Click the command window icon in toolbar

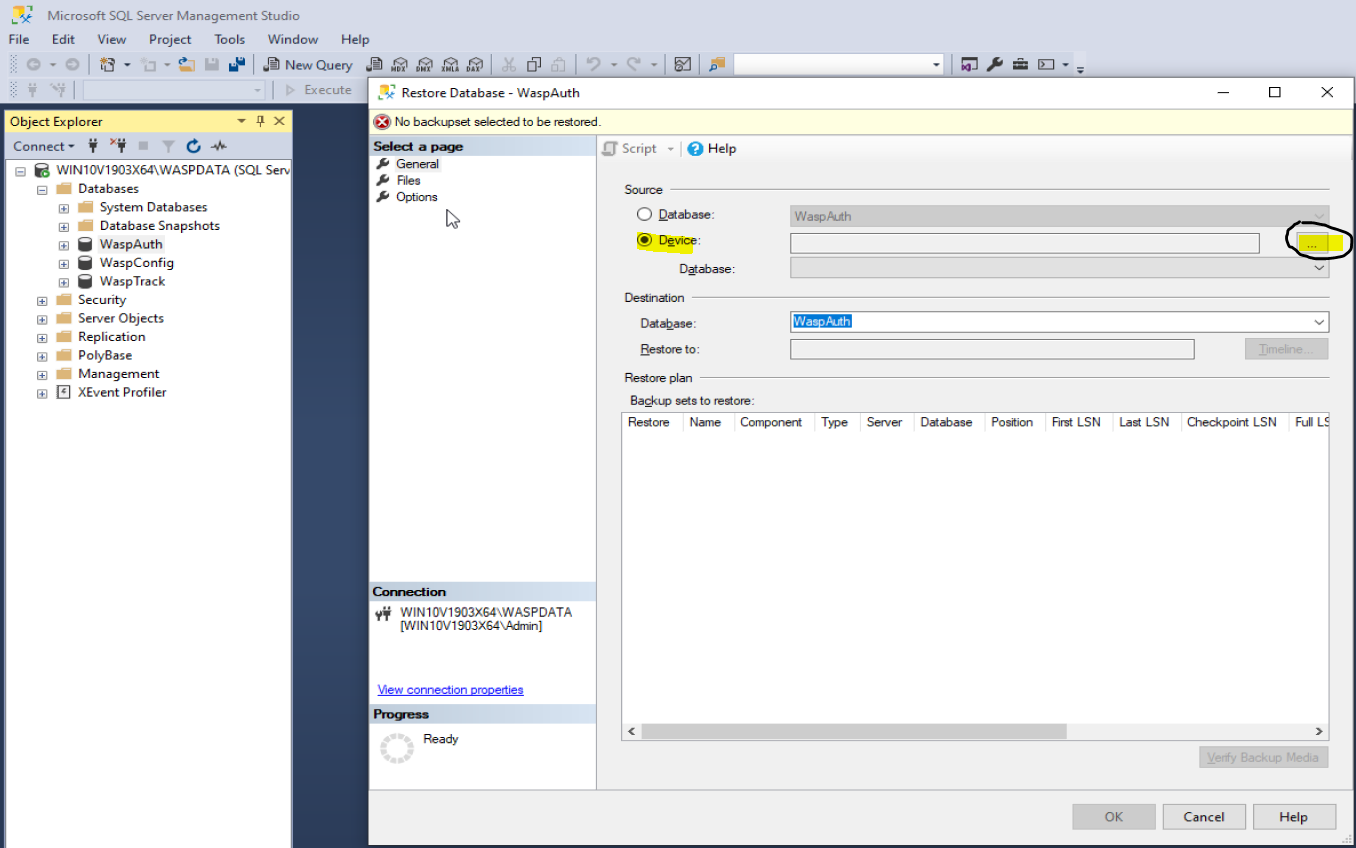tap(1046, 65)
